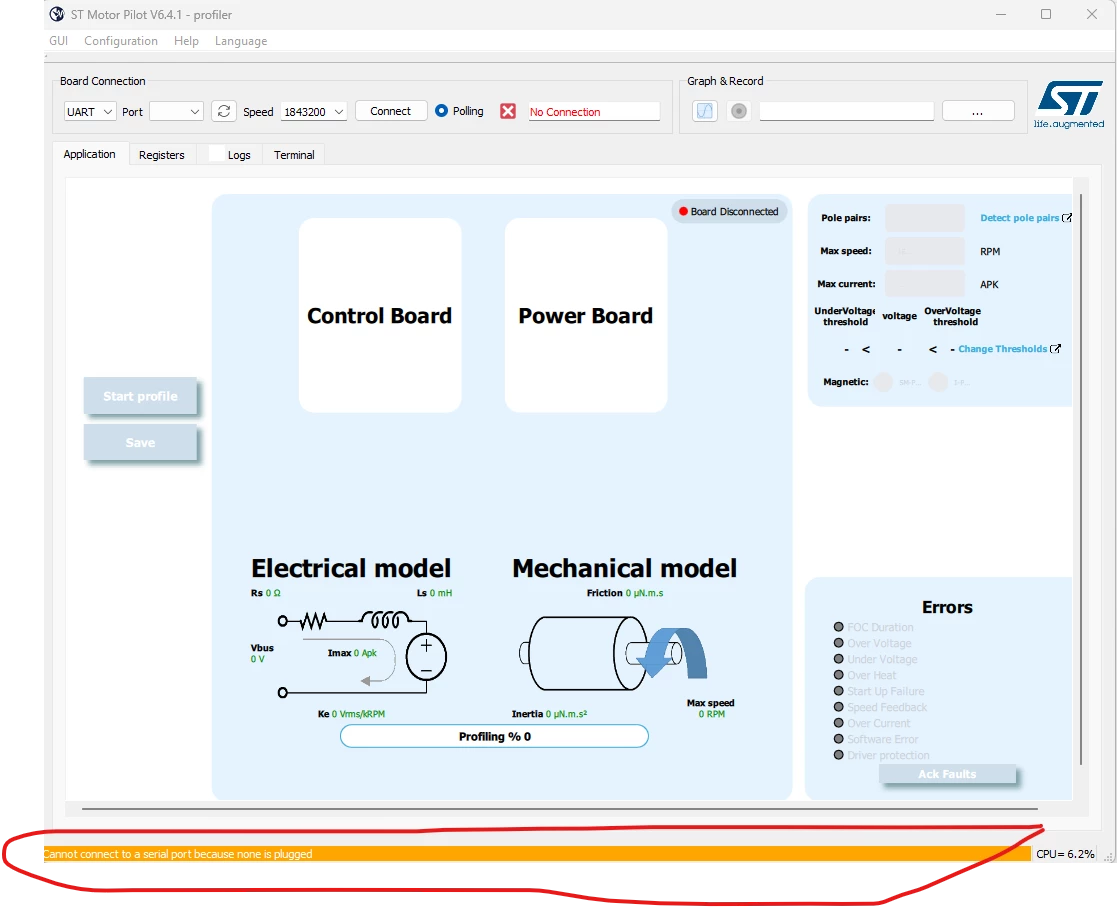Click the CPU= 6.2% status text
Image resolution: width=1117 pixels, height=908 pixels.
1065,854
